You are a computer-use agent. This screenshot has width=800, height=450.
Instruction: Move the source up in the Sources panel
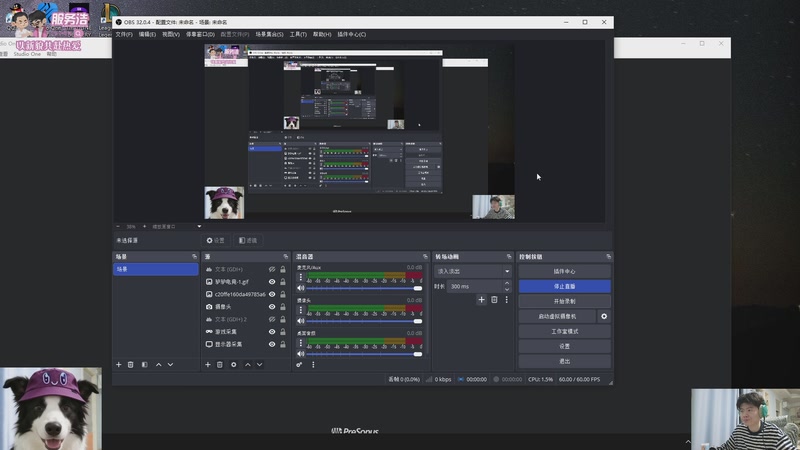point(248,365)
